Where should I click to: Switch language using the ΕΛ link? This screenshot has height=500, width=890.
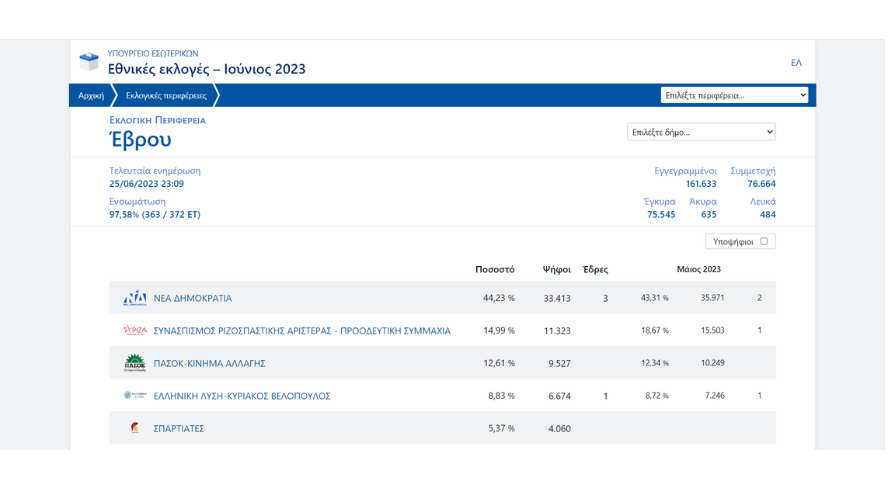[x=796, y=63]
